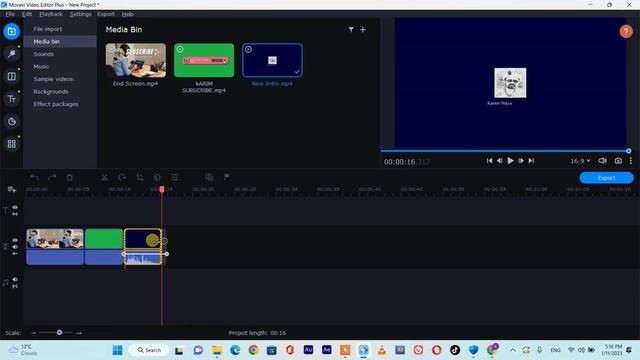
Task: Open the crop tool
Action: pyautogui.click(x=140, y=177)
